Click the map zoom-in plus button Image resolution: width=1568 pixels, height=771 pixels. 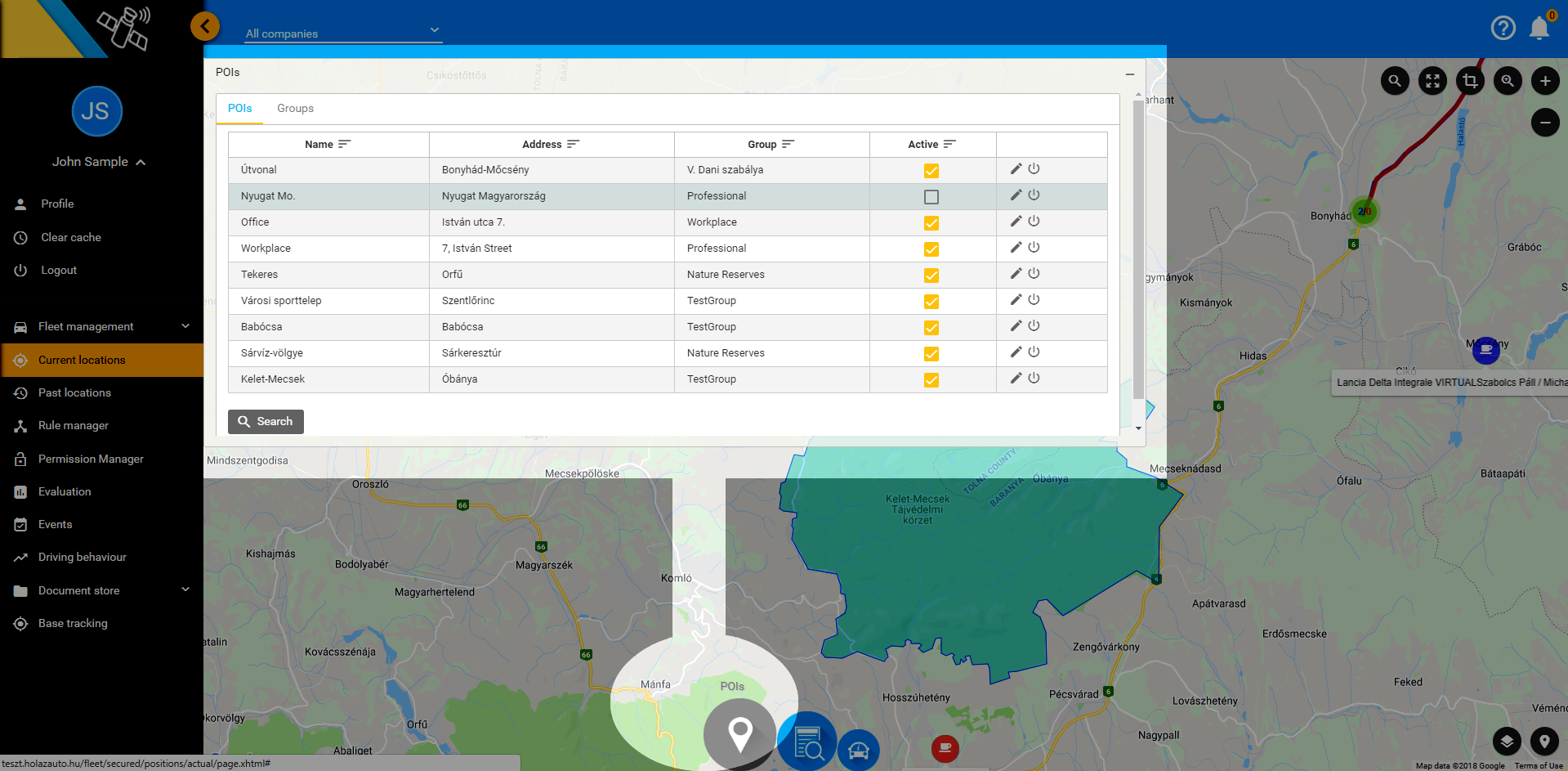[x=1544, y=81]
